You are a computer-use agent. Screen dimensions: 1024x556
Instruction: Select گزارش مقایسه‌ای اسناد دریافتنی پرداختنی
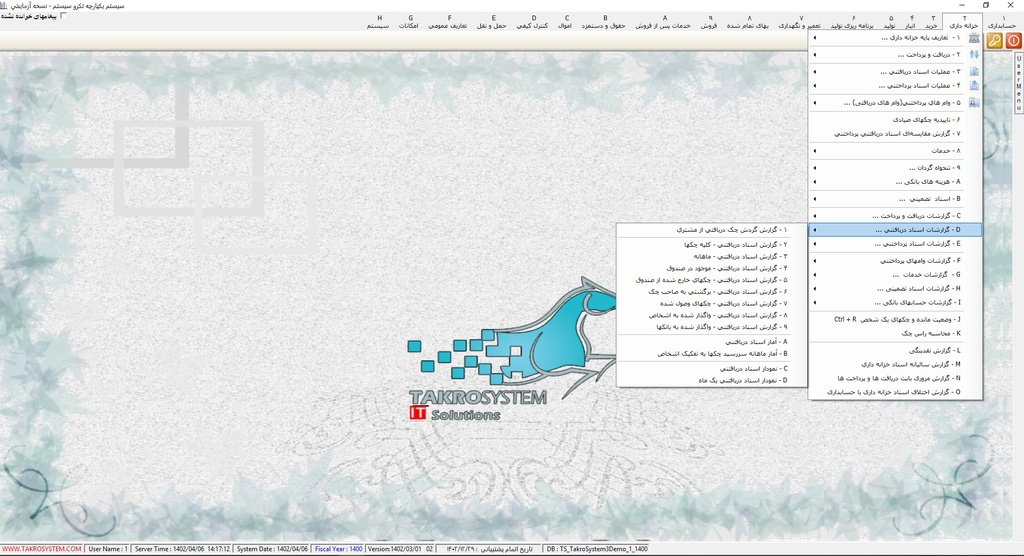point(895,133)
